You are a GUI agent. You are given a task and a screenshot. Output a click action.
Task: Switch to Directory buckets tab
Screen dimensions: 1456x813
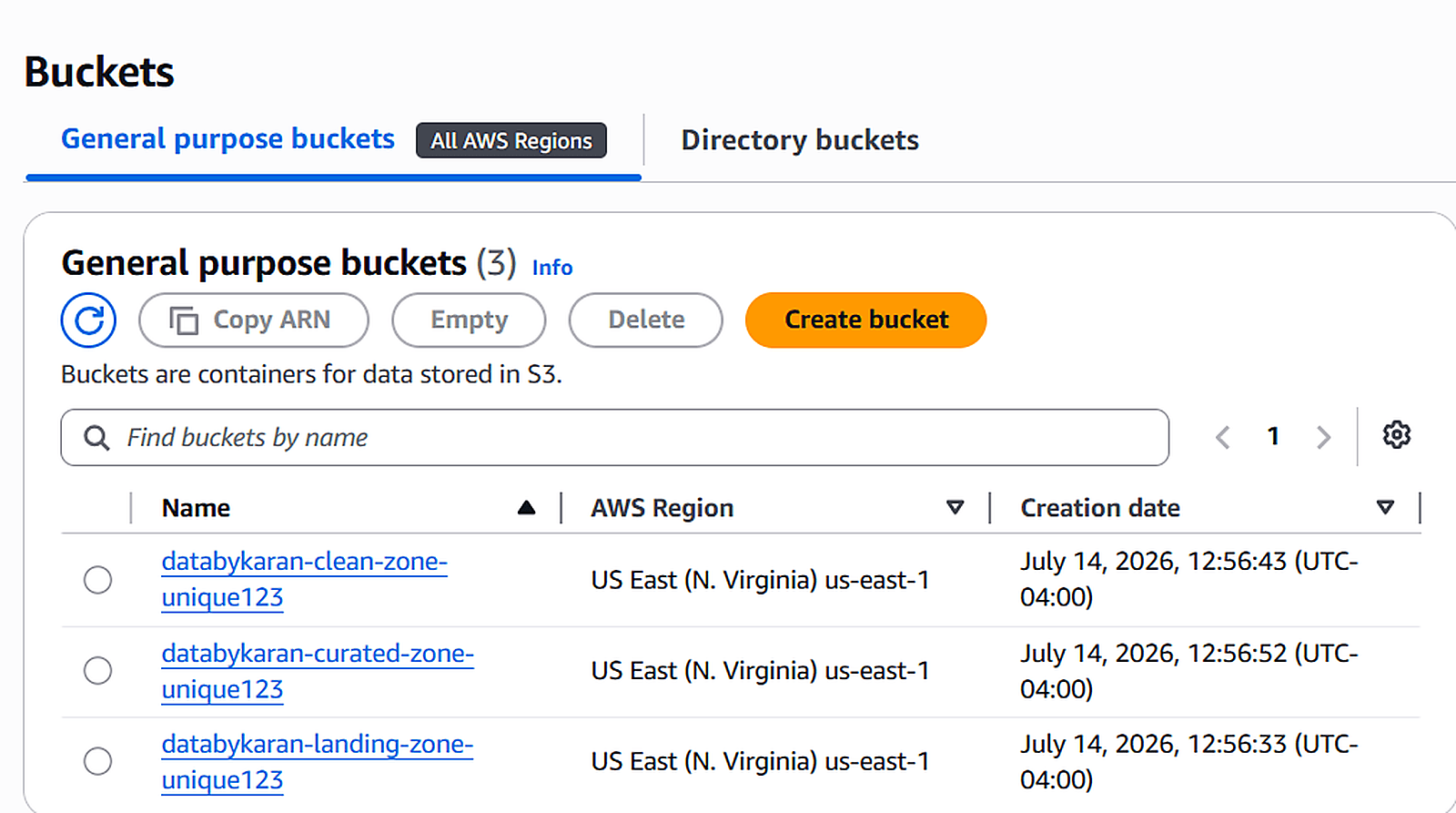[800, 140]
